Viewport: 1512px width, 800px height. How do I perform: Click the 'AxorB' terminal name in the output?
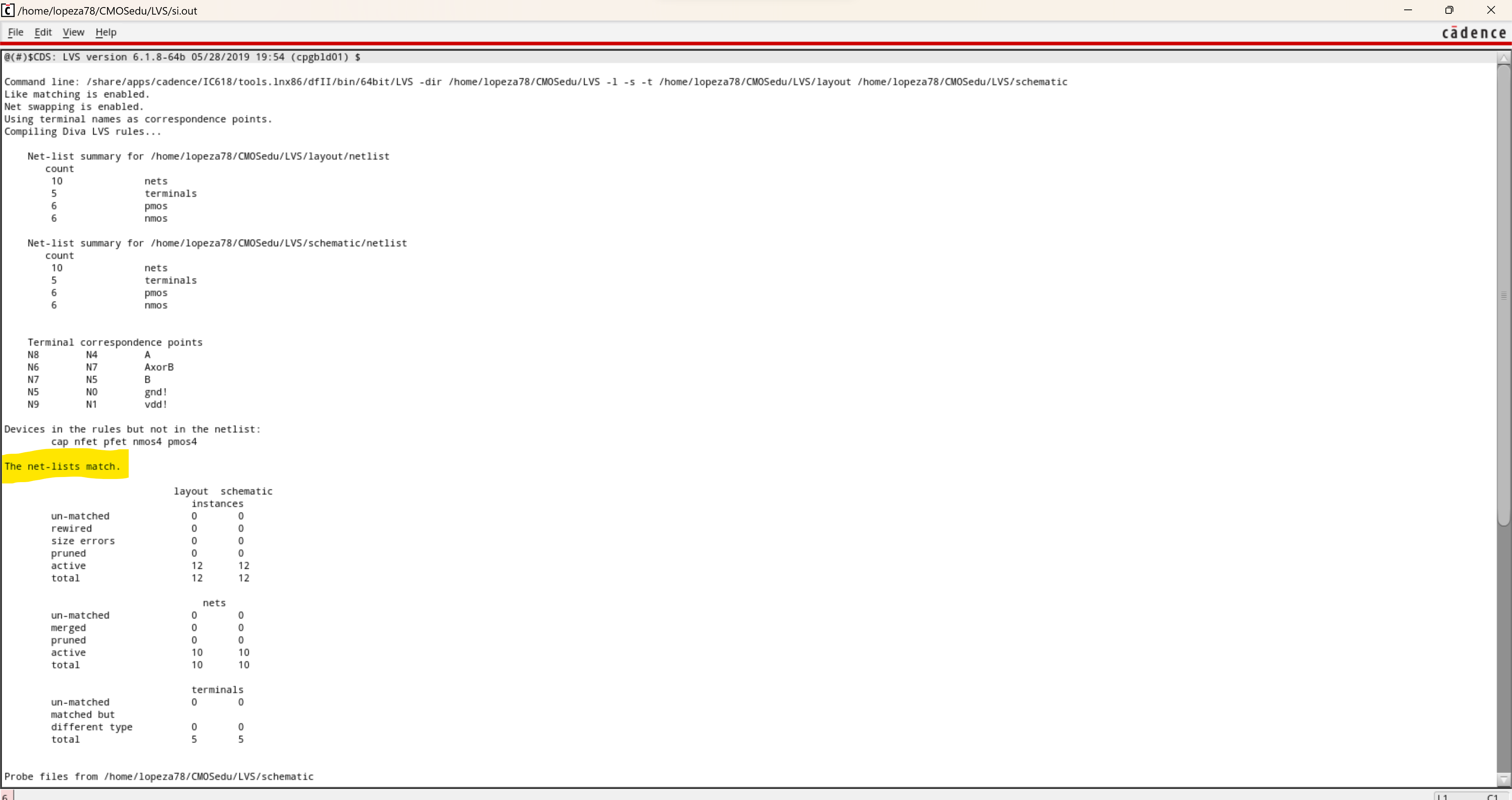pos(159,367)
